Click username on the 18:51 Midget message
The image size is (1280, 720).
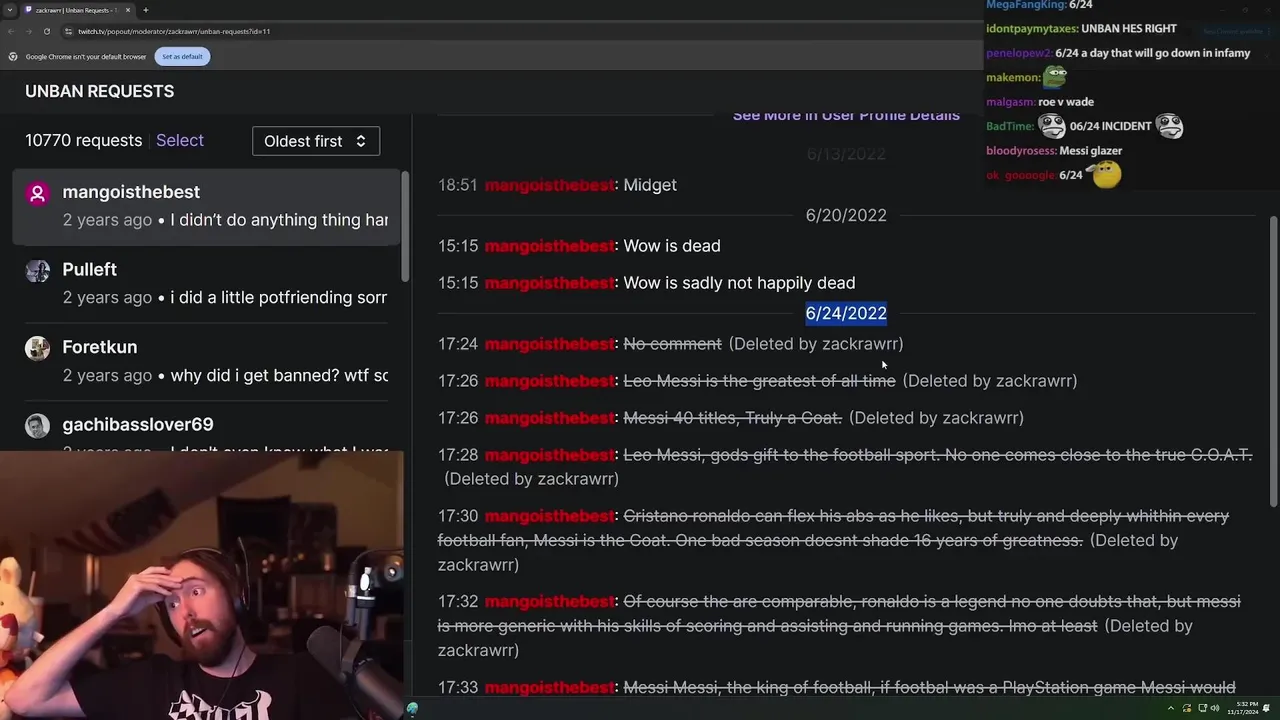click(549, 185)
